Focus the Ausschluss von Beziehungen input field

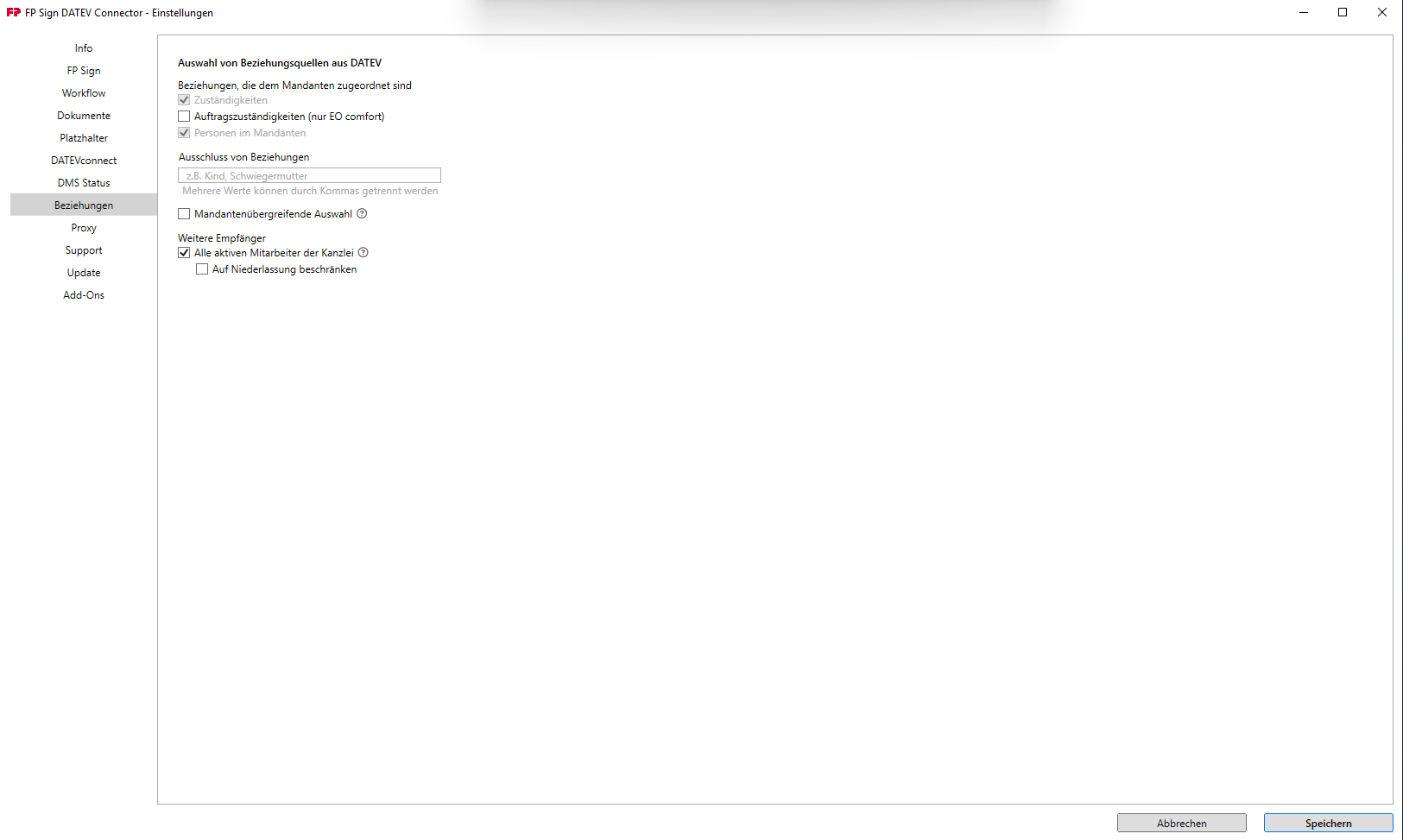(309, 175)
